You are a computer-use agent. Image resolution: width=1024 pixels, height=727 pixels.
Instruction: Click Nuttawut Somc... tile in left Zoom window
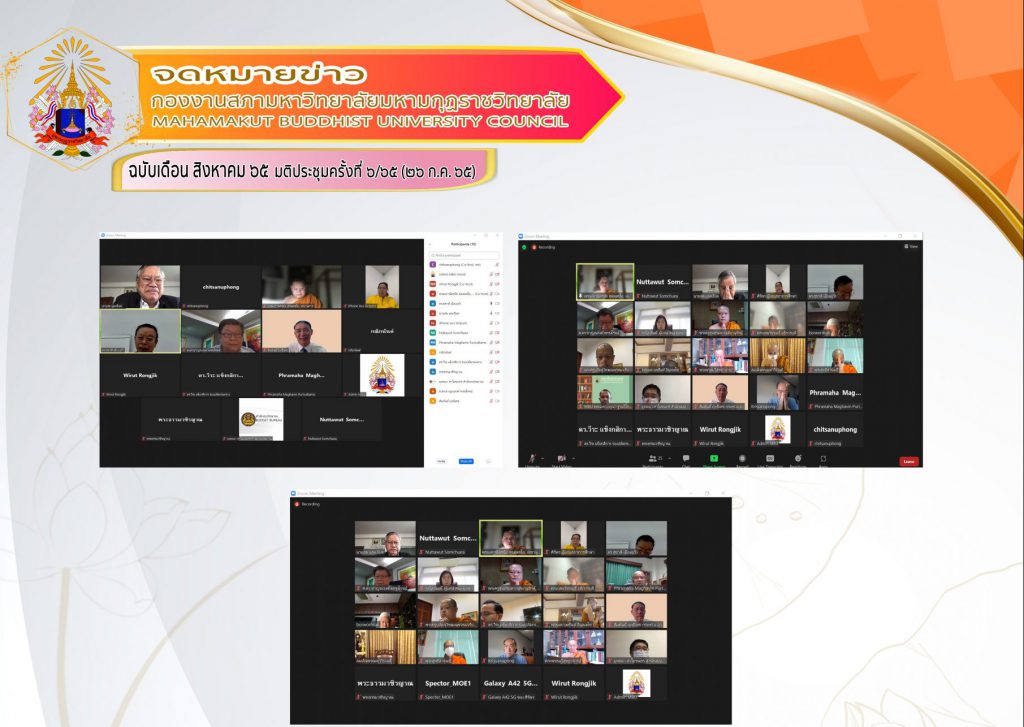click(x=342, y=419)
